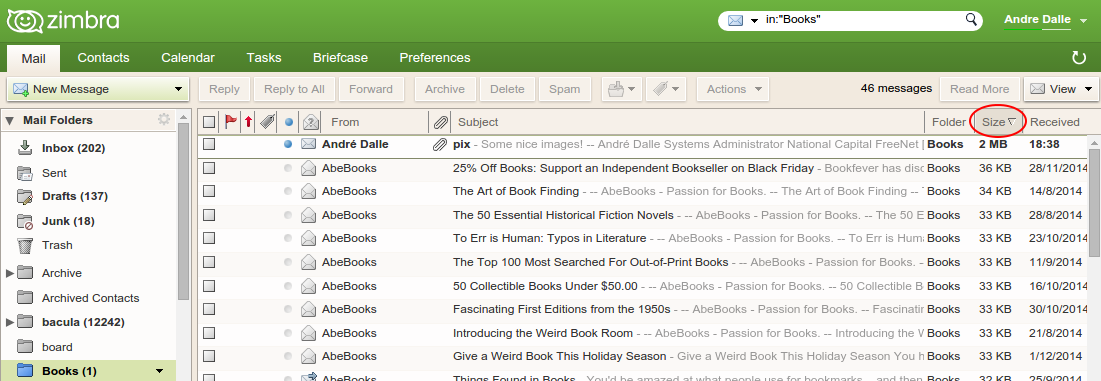
Task: Open the tag icon dropdown
Action: [665, 89]
